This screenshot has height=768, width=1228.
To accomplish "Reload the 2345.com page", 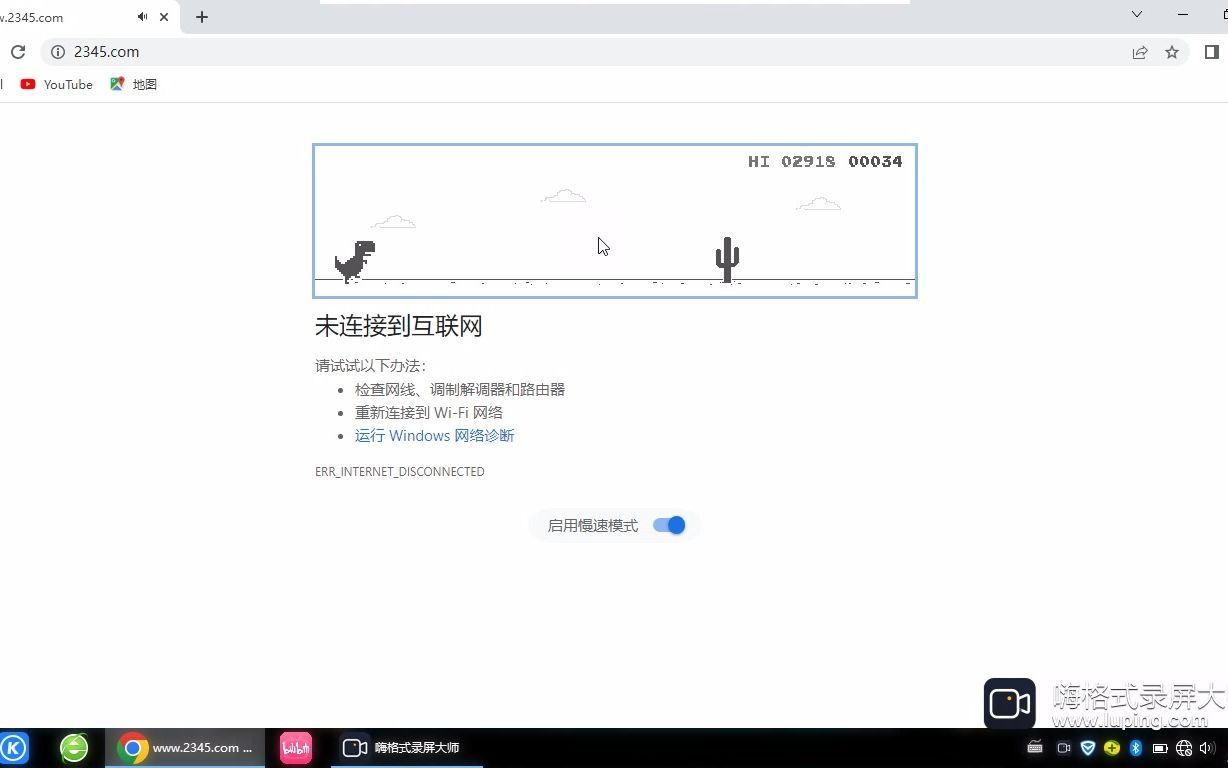I will [17, 52].
